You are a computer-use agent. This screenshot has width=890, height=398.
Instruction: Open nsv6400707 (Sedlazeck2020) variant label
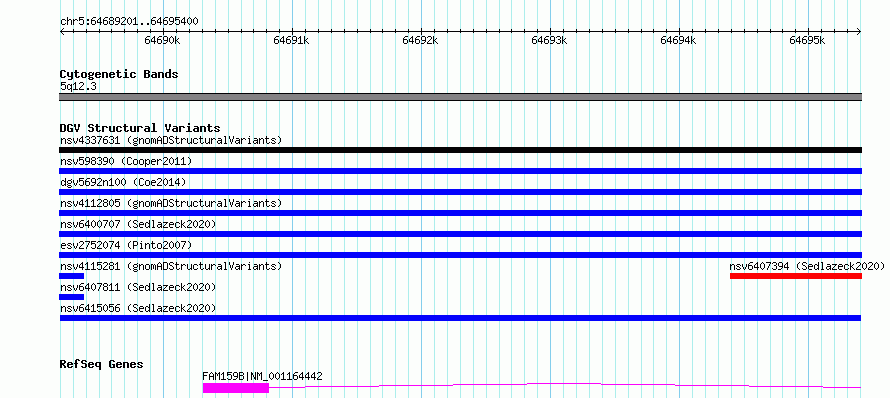138,224
